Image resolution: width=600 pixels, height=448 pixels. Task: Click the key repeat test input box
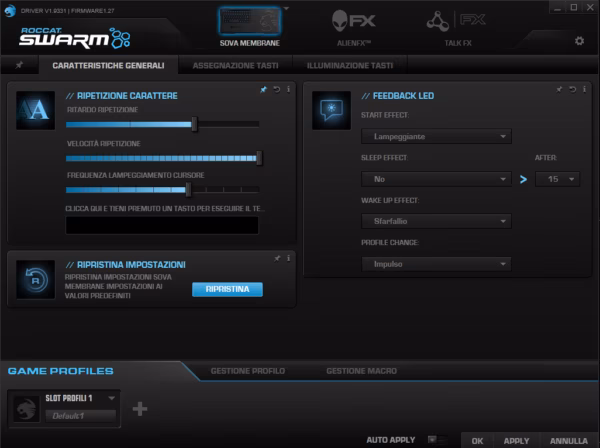[x=162, y=225]
